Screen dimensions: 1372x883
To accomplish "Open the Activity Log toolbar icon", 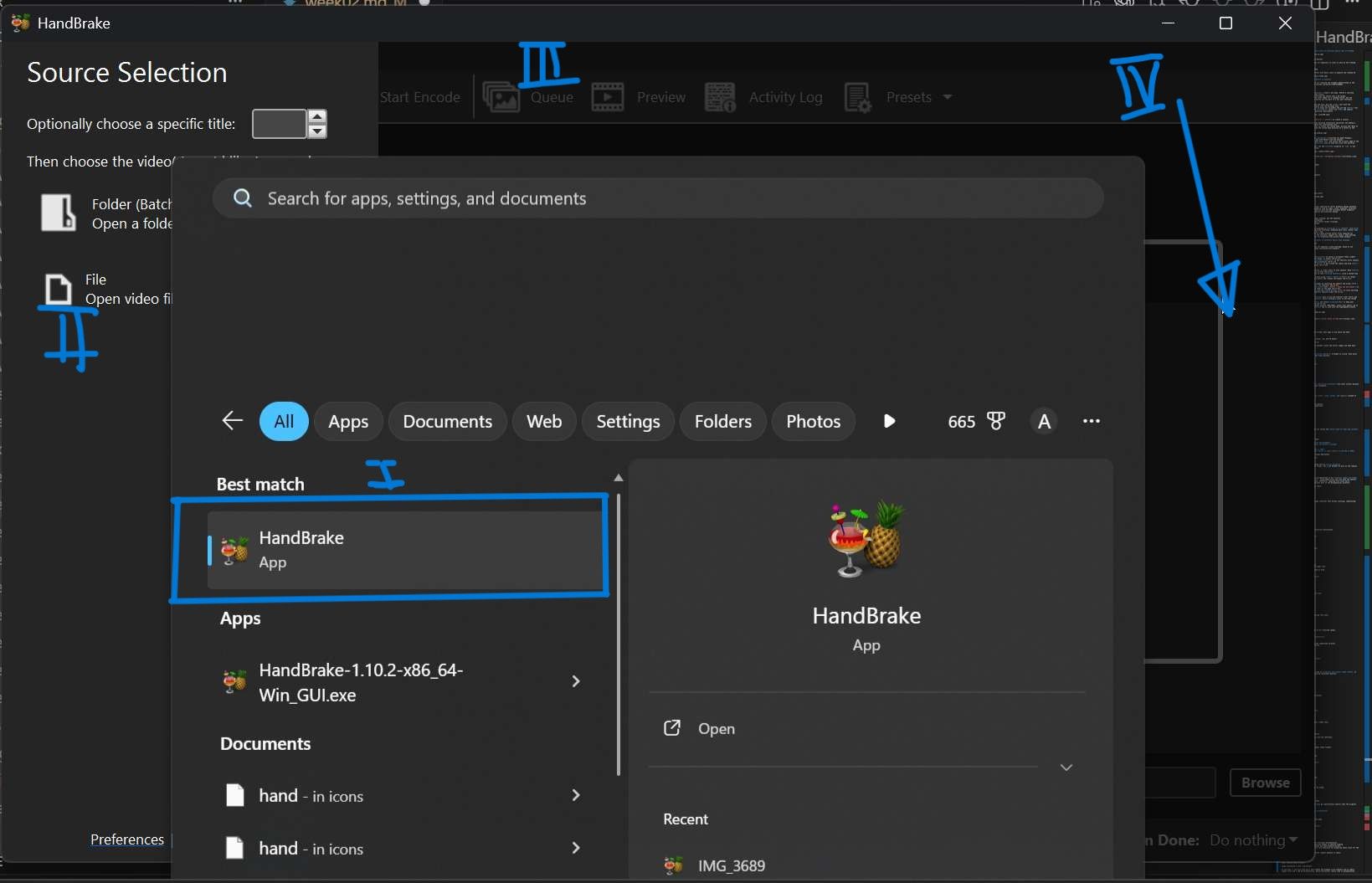I will click(720, 97).
